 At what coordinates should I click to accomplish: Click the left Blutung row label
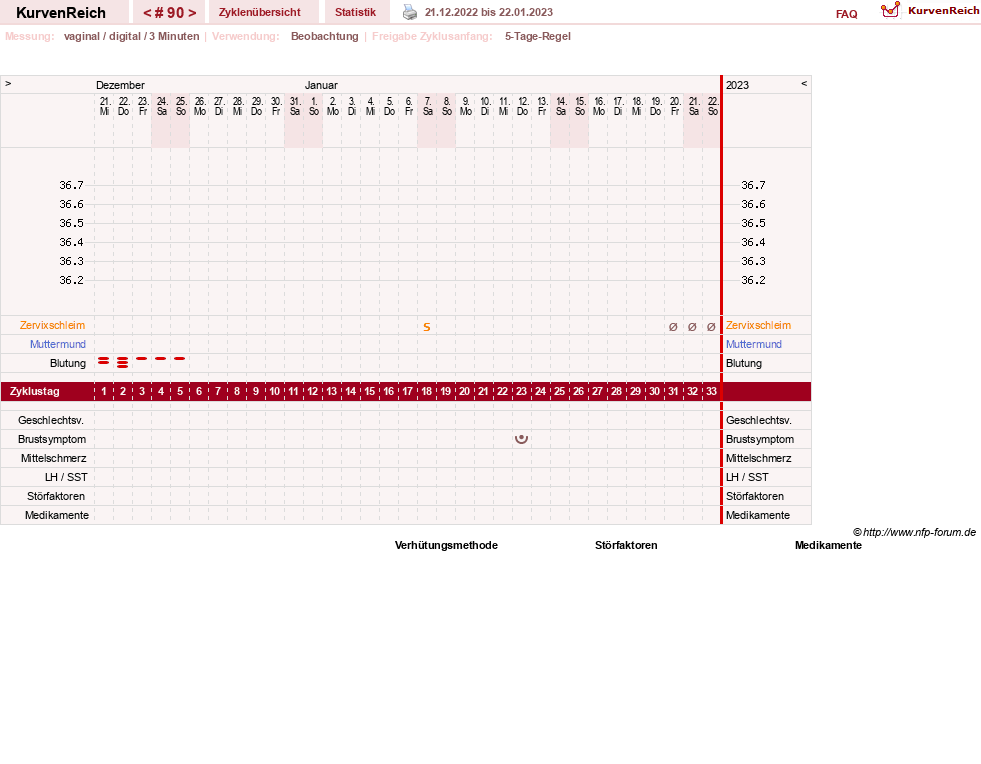68,363
